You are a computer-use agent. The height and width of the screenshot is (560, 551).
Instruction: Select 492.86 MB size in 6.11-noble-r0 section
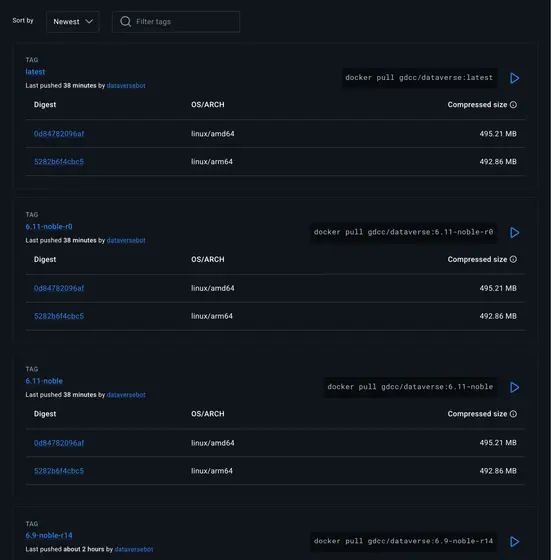pyautogui.click(x=498, y=316)
